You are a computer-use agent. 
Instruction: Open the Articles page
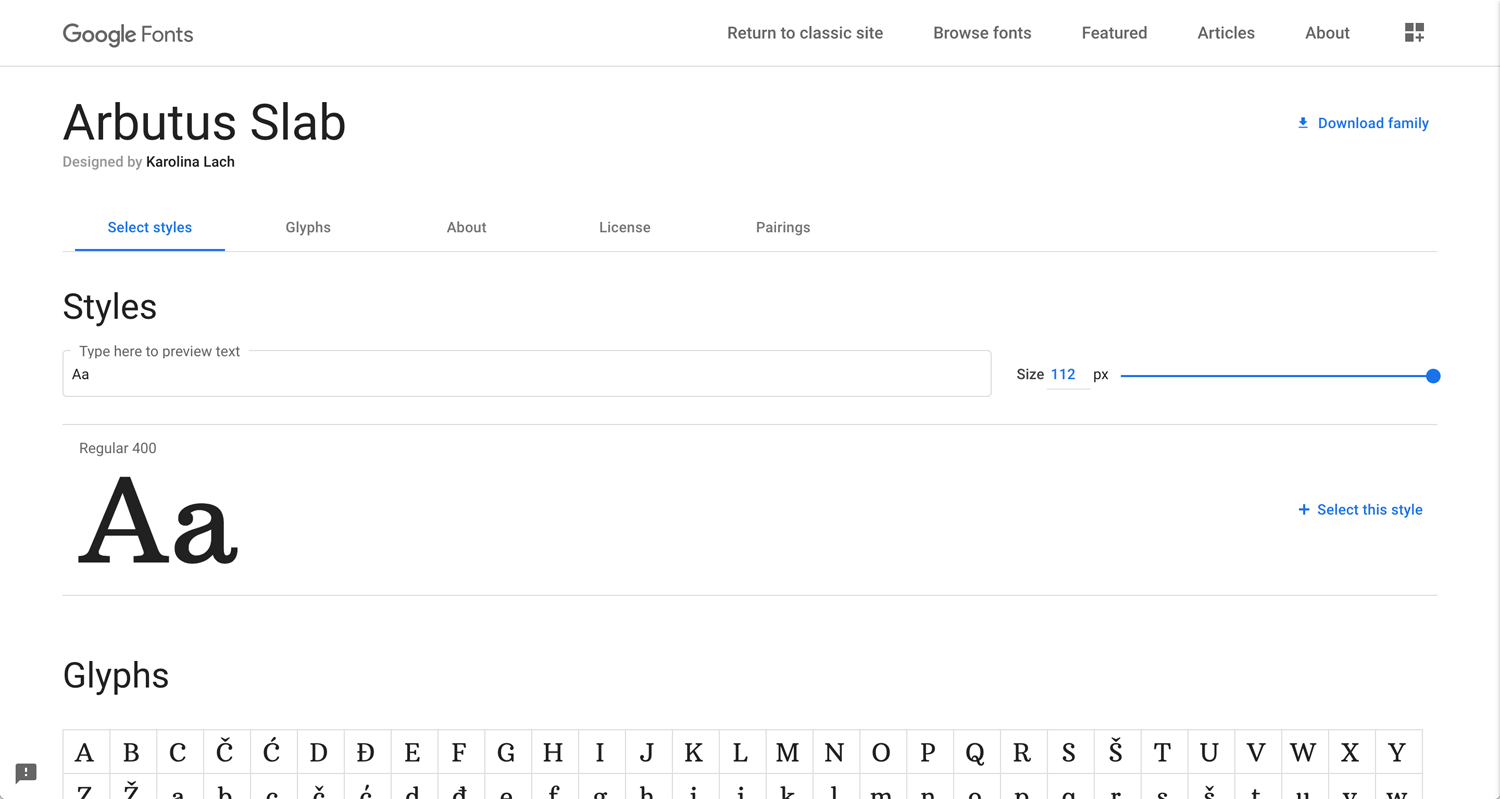point(1226,33)
